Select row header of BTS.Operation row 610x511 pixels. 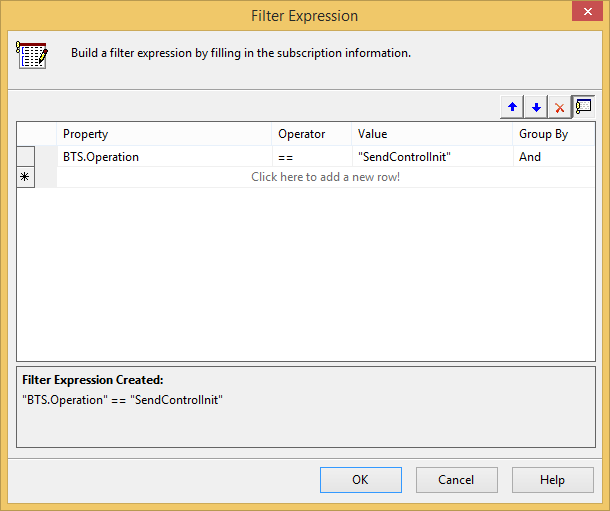pos(25,156)
